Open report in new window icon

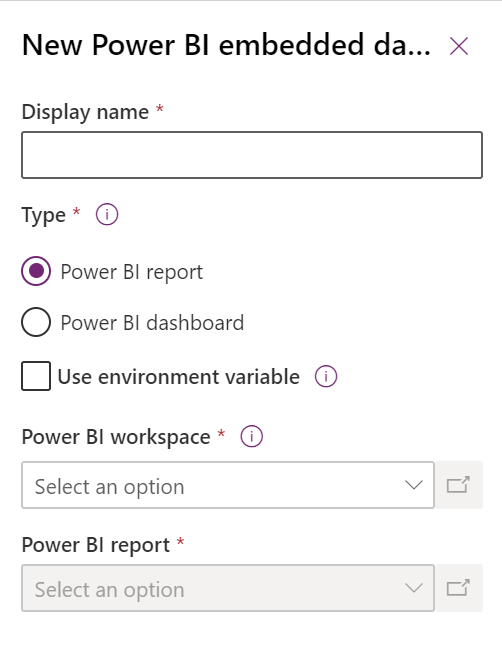click(459, 588)
